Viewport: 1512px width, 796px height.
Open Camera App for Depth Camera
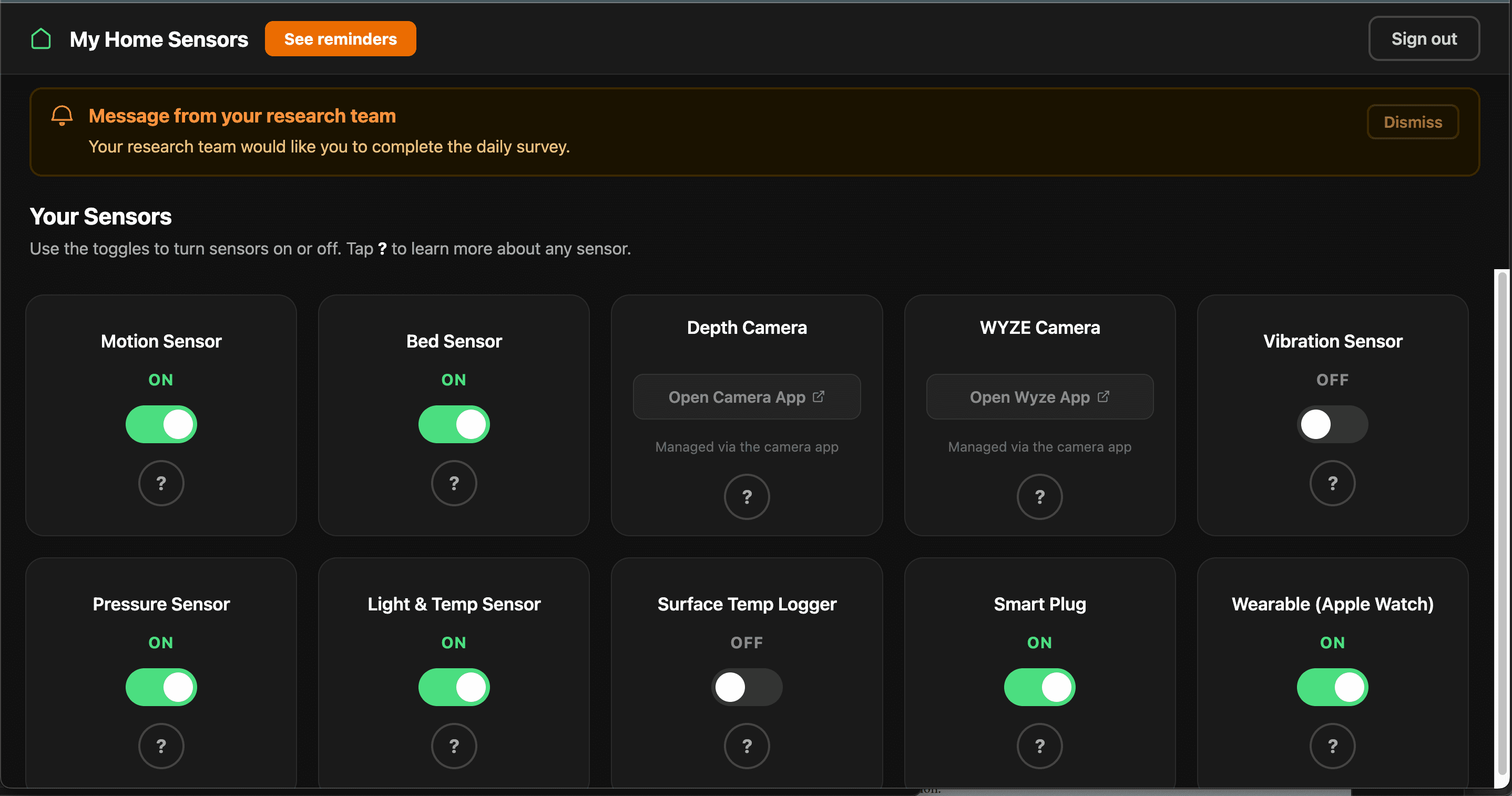pos(747,397)
